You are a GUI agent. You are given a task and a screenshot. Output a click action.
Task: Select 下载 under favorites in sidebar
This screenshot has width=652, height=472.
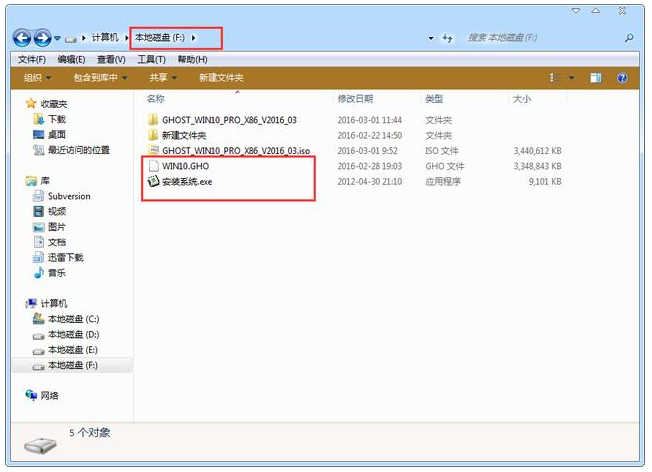(57, 119)
